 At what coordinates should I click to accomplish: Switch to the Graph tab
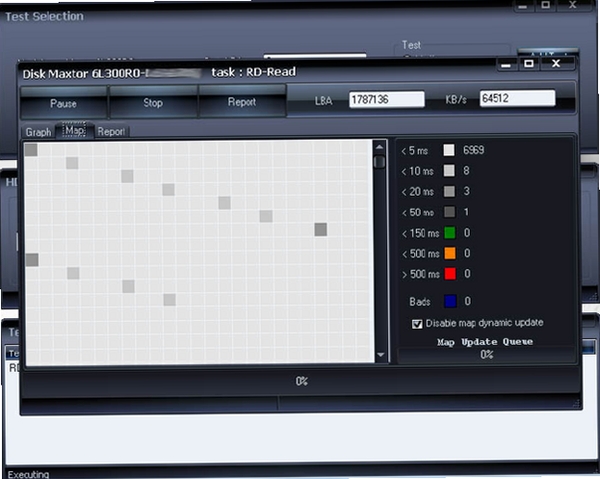(x=38, y=132)
